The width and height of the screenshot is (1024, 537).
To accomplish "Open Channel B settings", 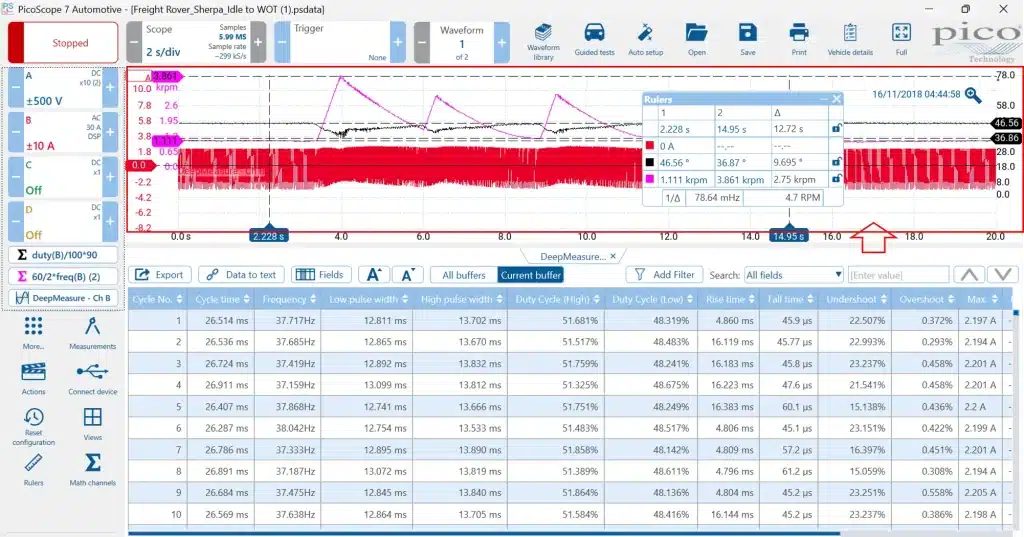I will click(63, 133).
